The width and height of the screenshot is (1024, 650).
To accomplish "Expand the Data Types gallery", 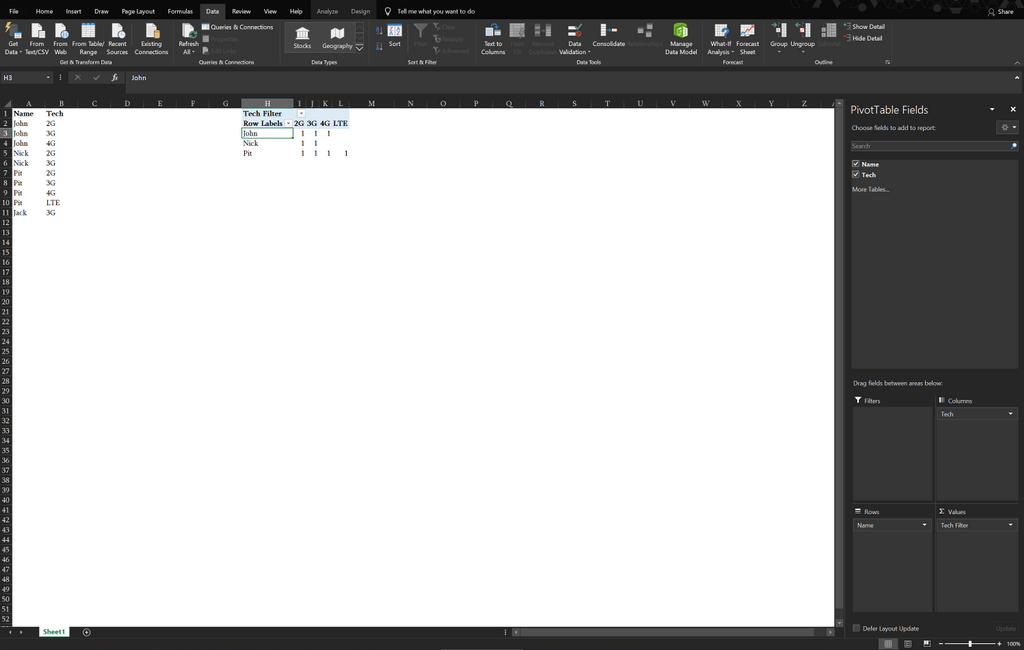I will tap(359, 48).
